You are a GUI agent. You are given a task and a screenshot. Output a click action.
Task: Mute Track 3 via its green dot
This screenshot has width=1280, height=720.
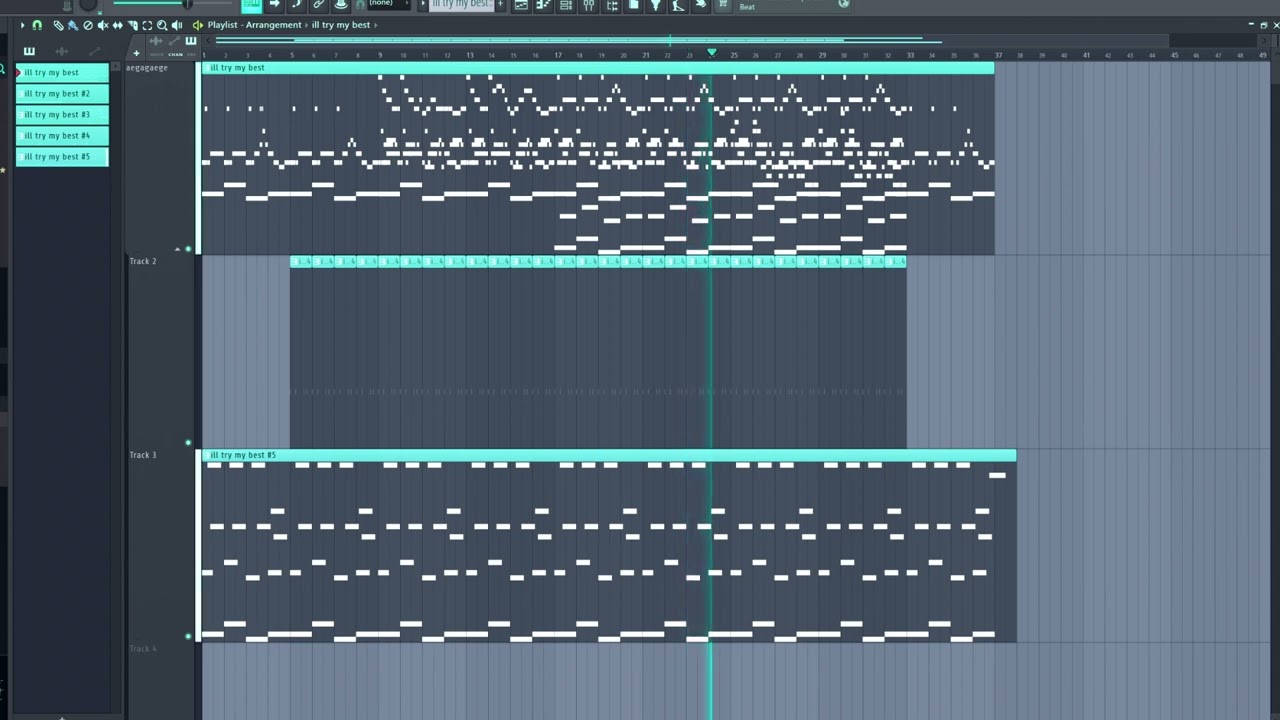[x=188, y=636]
